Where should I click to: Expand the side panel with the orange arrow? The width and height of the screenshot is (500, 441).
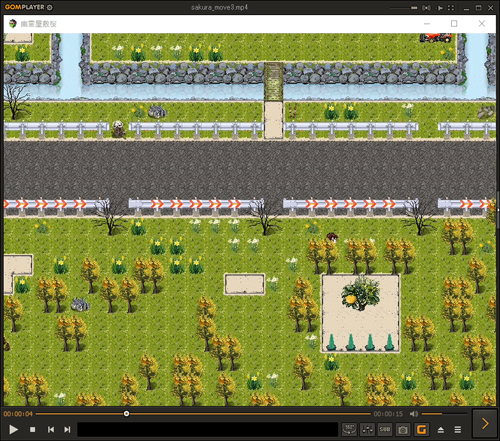485,424
